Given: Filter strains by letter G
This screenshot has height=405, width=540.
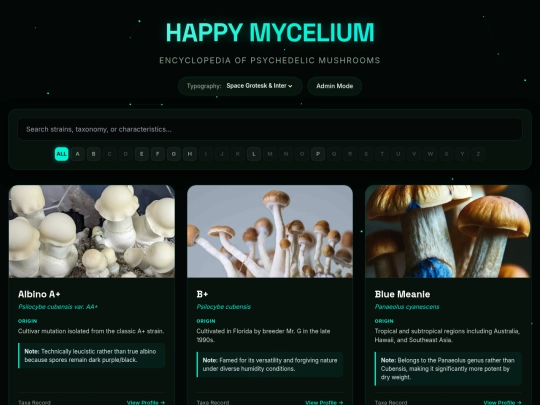Looking at the screenshot, I should tap(174, 154).
